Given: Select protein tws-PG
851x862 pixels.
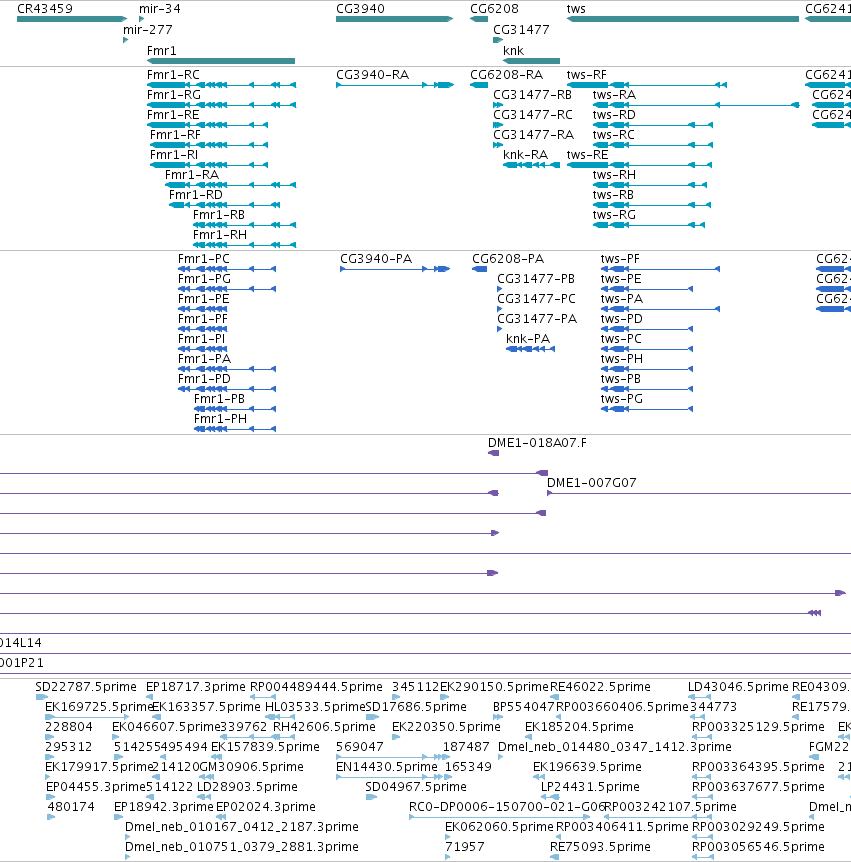Looking at the screenshot, I should 647,409.
